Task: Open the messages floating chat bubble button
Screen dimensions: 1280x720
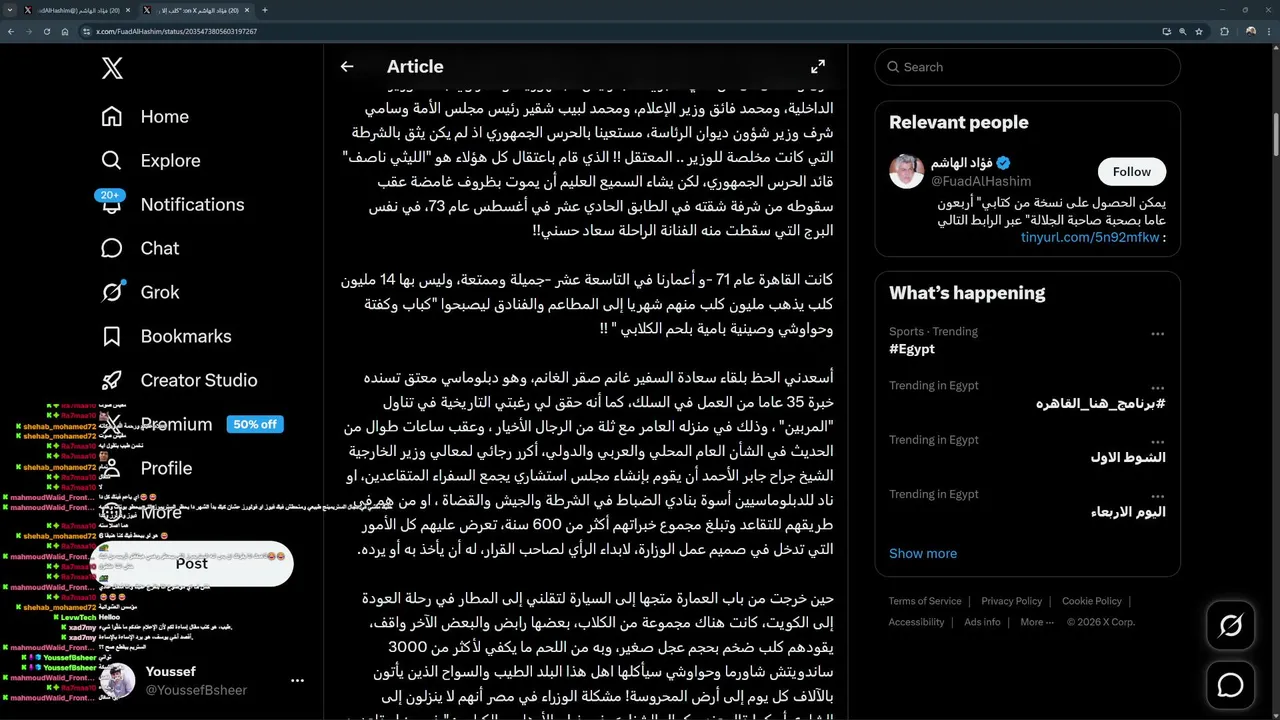Action: pos(1230,685)
